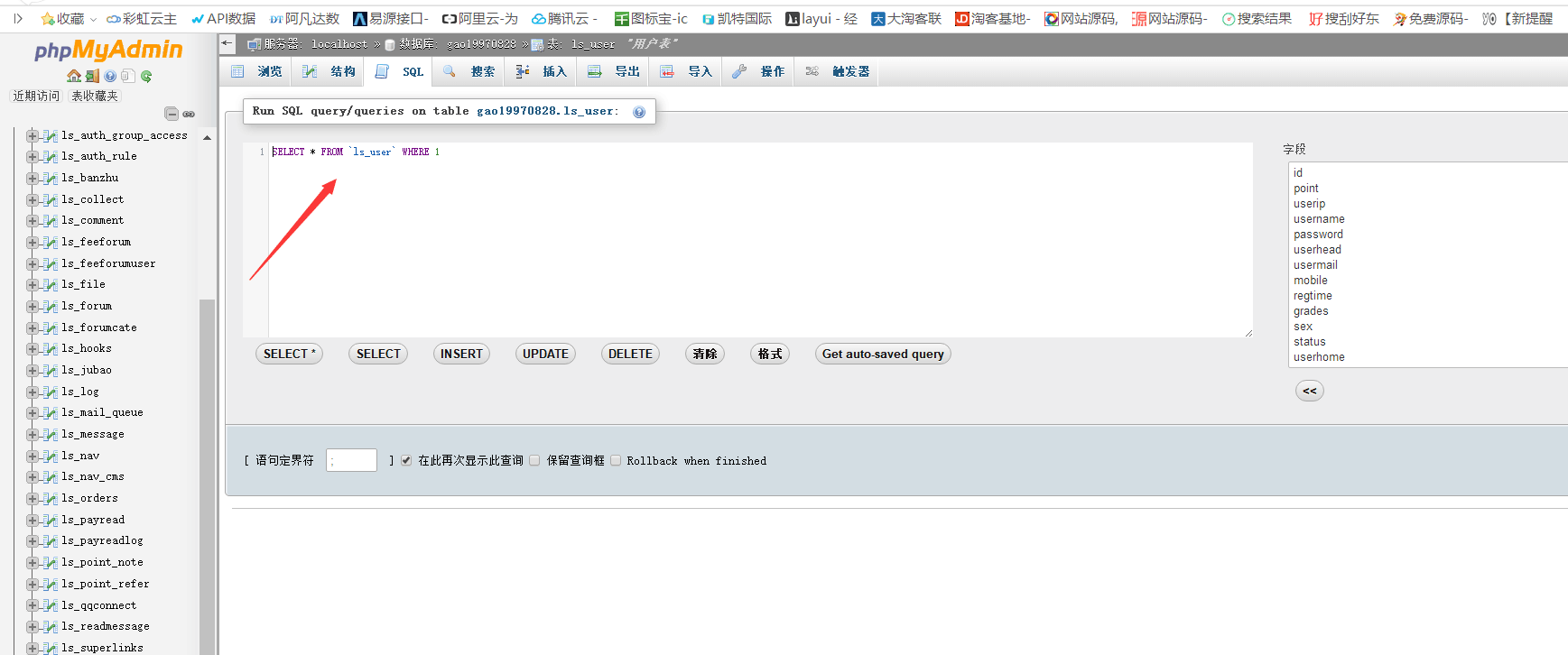Click the table icon next to ls_collect
This screenshot has height=655, width=1568.
click(x=51, y=200)
